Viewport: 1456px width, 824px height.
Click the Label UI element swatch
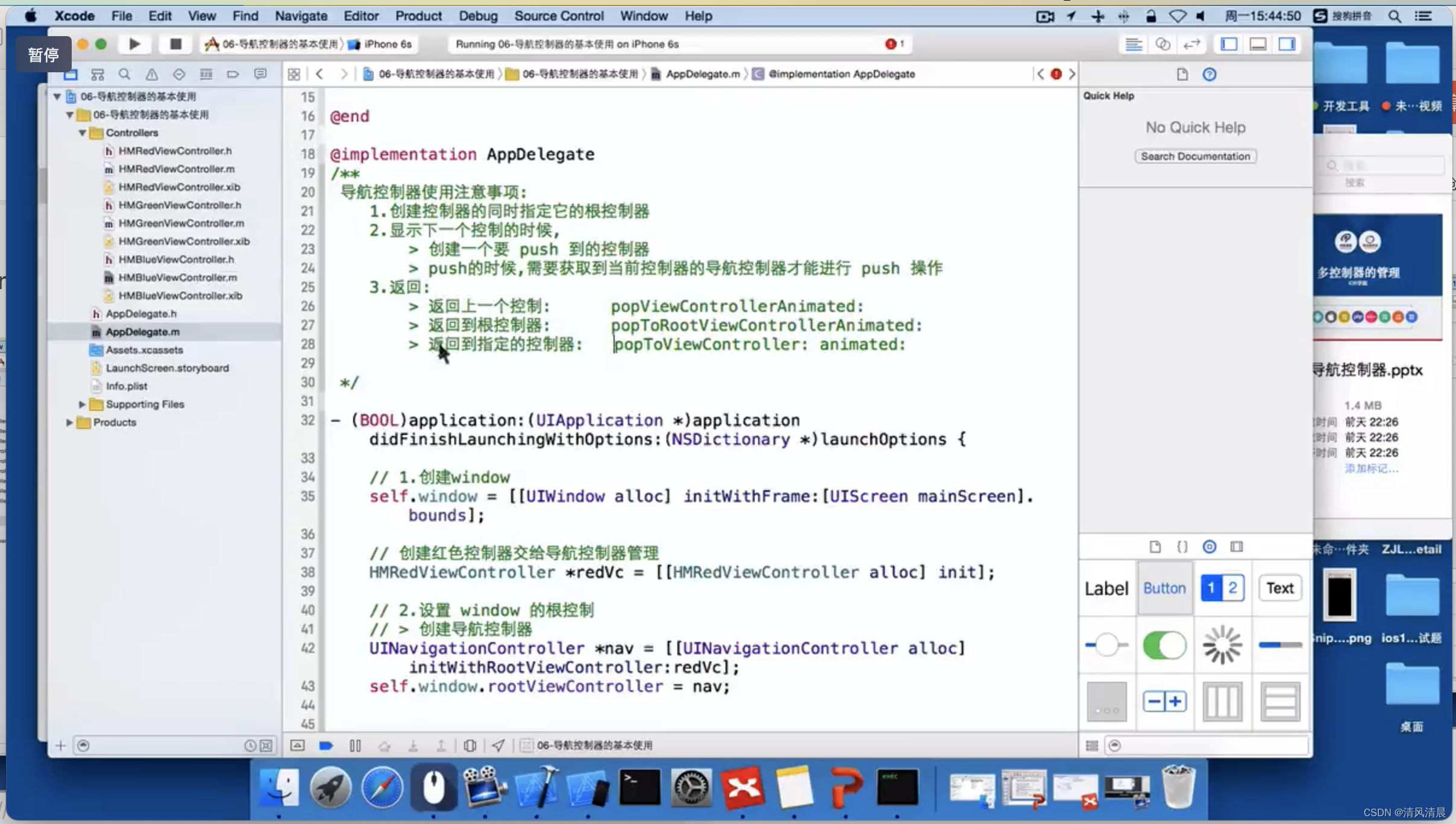click(1106, 588)
